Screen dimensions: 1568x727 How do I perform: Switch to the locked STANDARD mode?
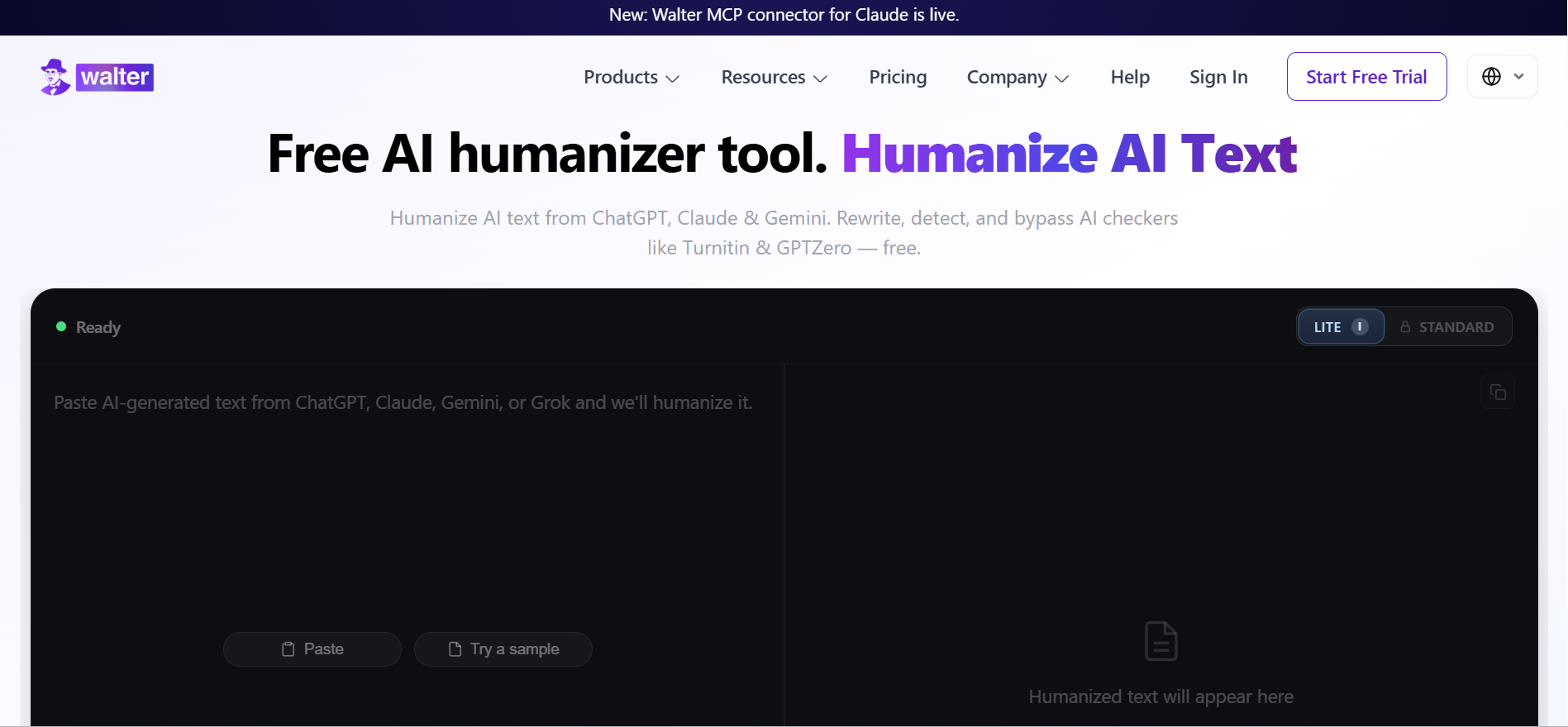click(x=1447, y=327)
